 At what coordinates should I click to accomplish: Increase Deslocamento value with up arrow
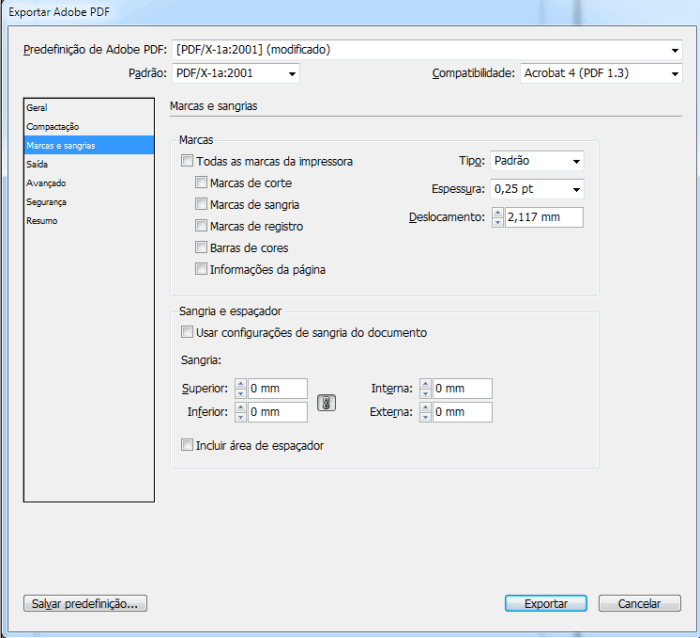point(497,213)
